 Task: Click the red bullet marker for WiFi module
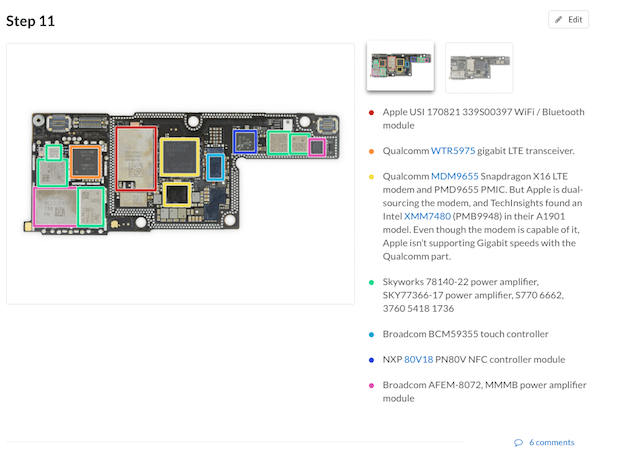[x=371, y=113]
